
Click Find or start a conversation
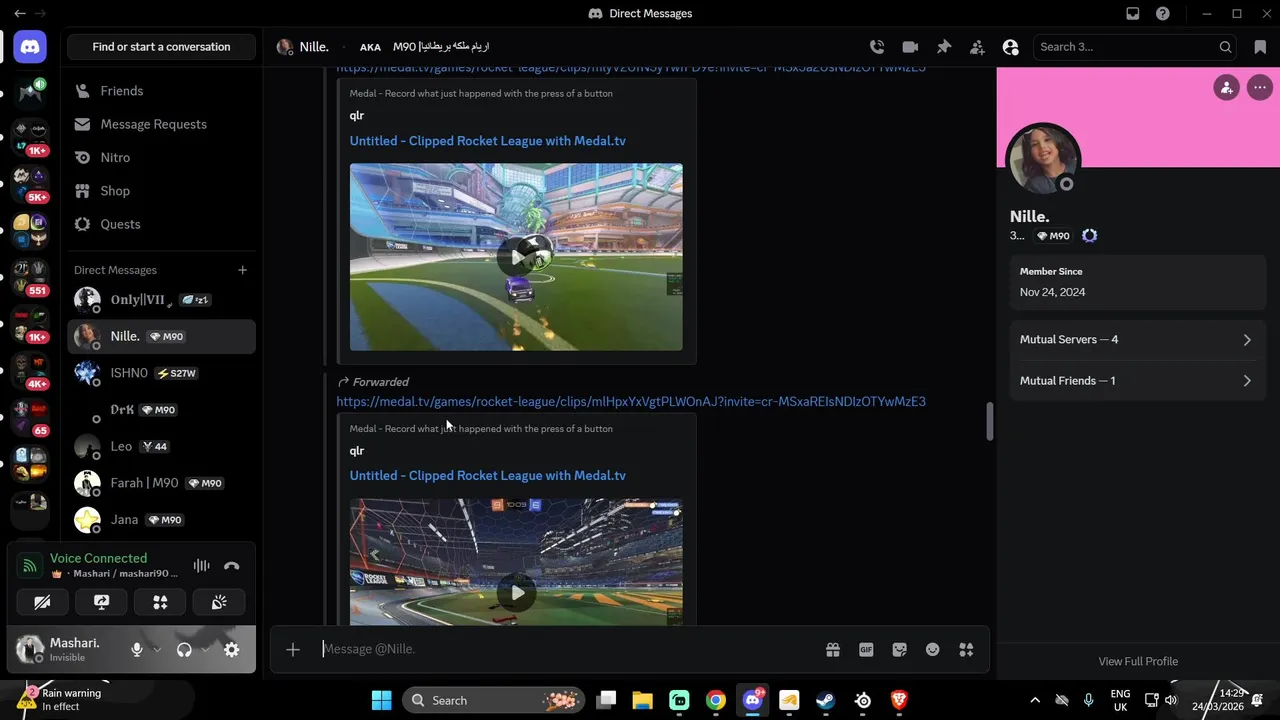click(x=161, y=47)
